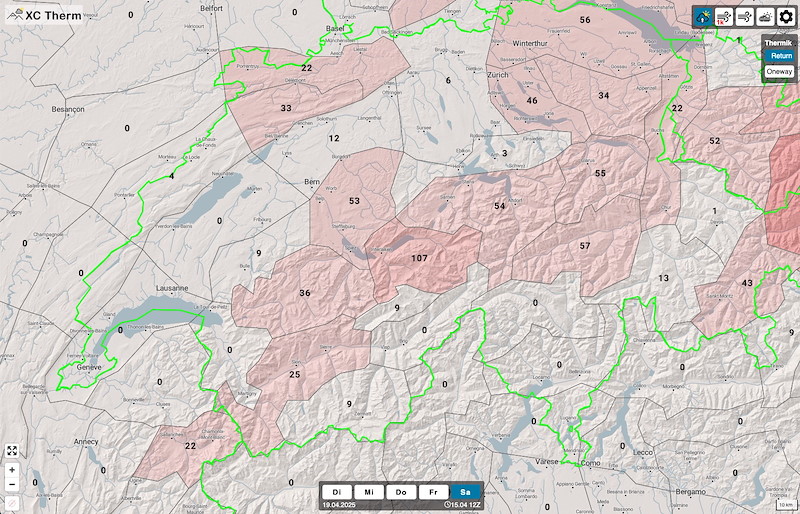
Task: Switch to Oneway thermal mode
Action: point(779,72)
